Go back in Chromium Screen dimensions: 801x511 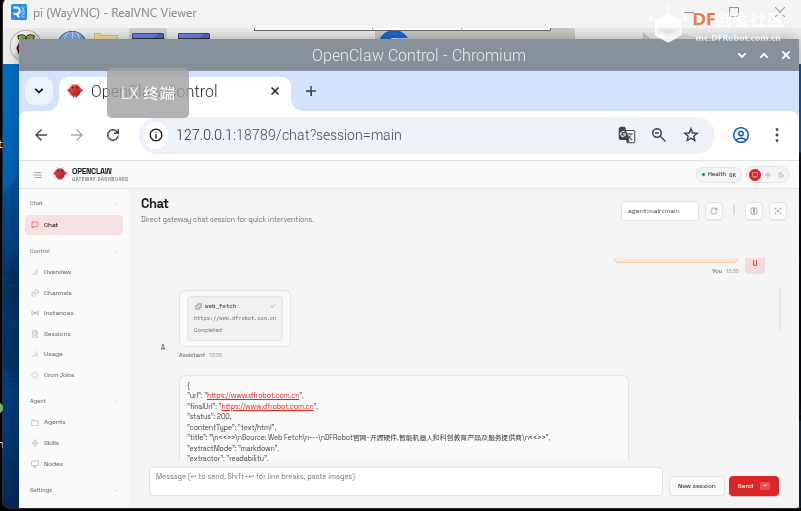[41, 135]
